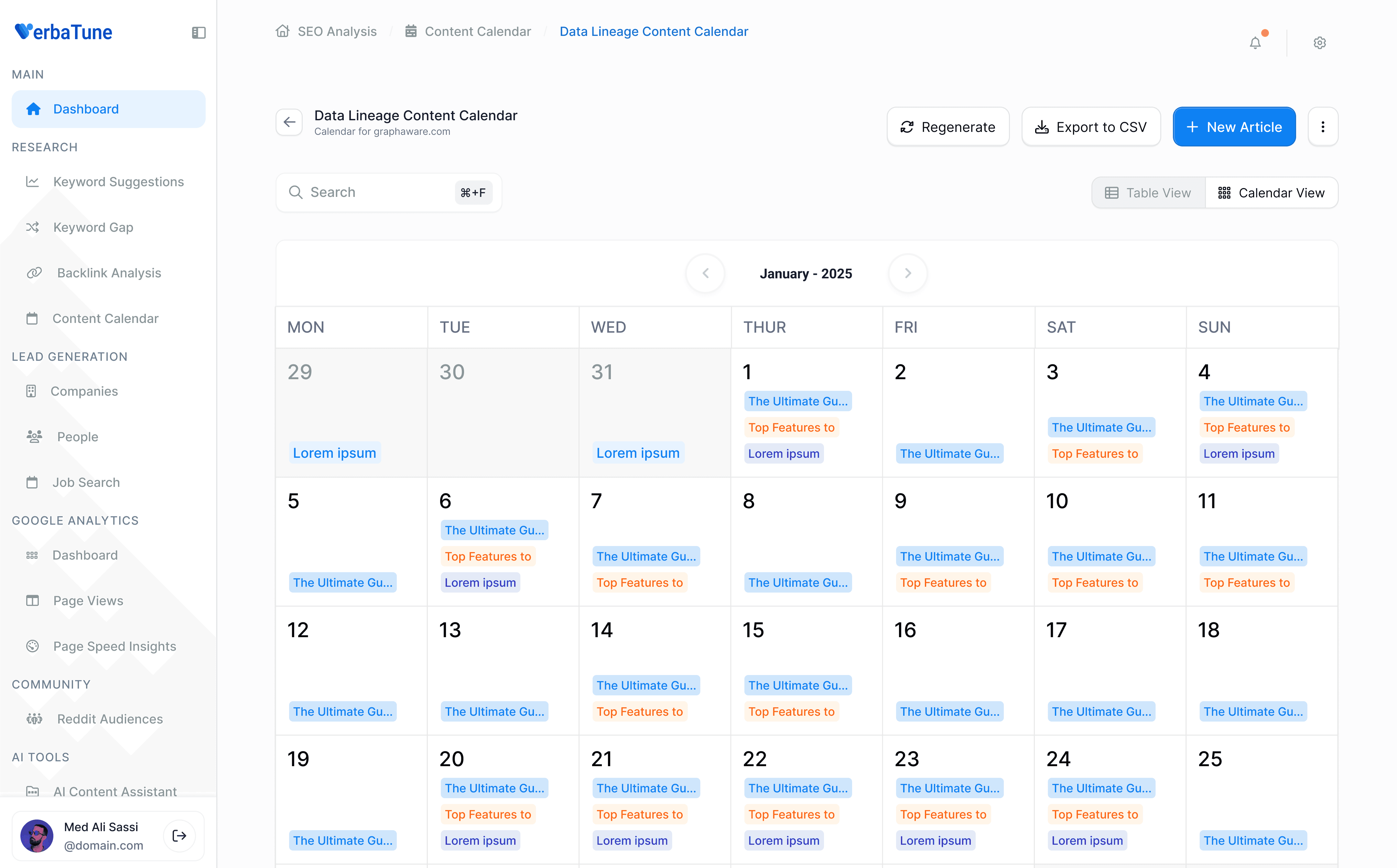Viewport: 1397px width, 868px height.
Task: Open orange Top Features tag on January 1
Action: (x=791, y=427)
